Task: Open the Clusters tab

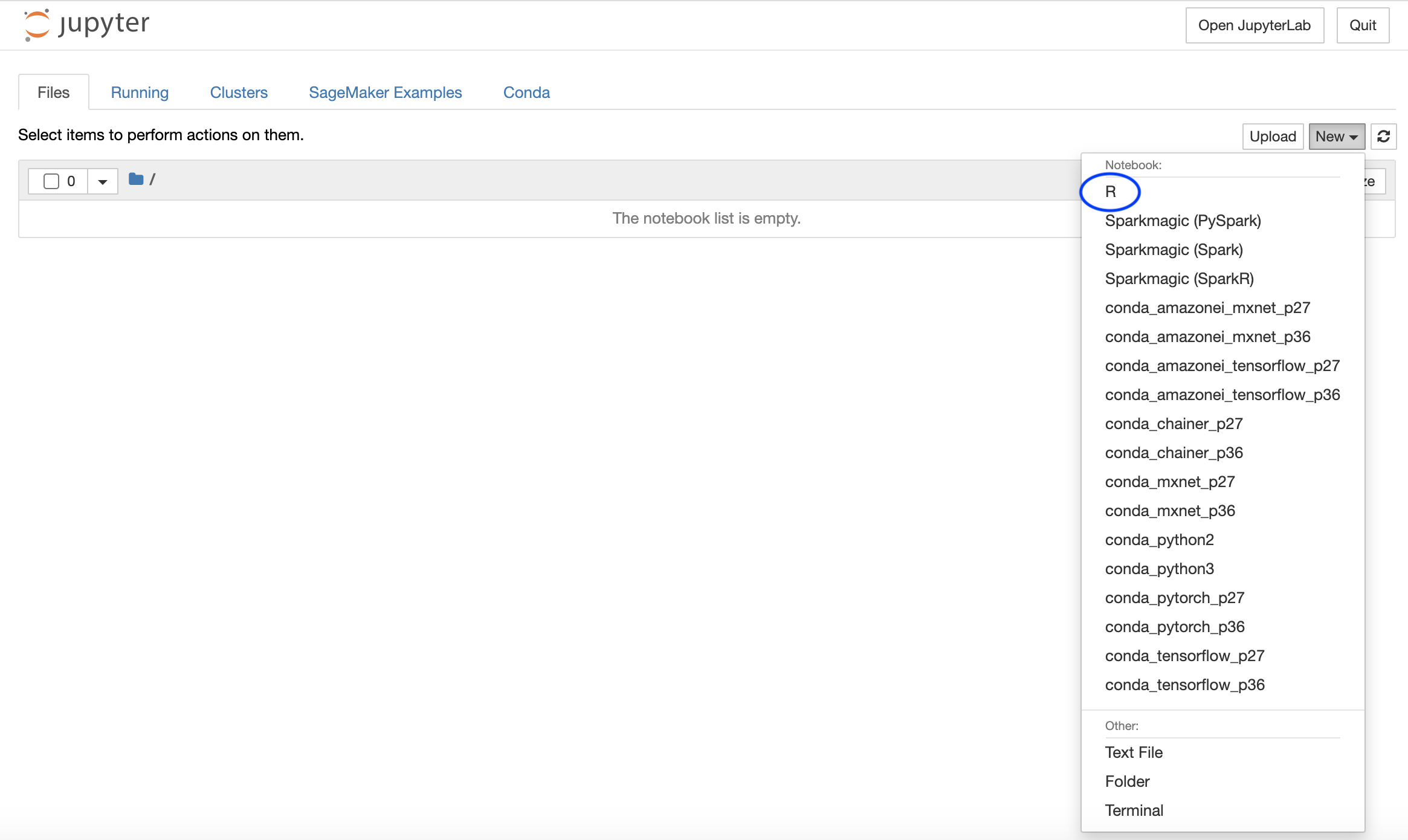Action: pyautogui.click(x=239, y=92)
